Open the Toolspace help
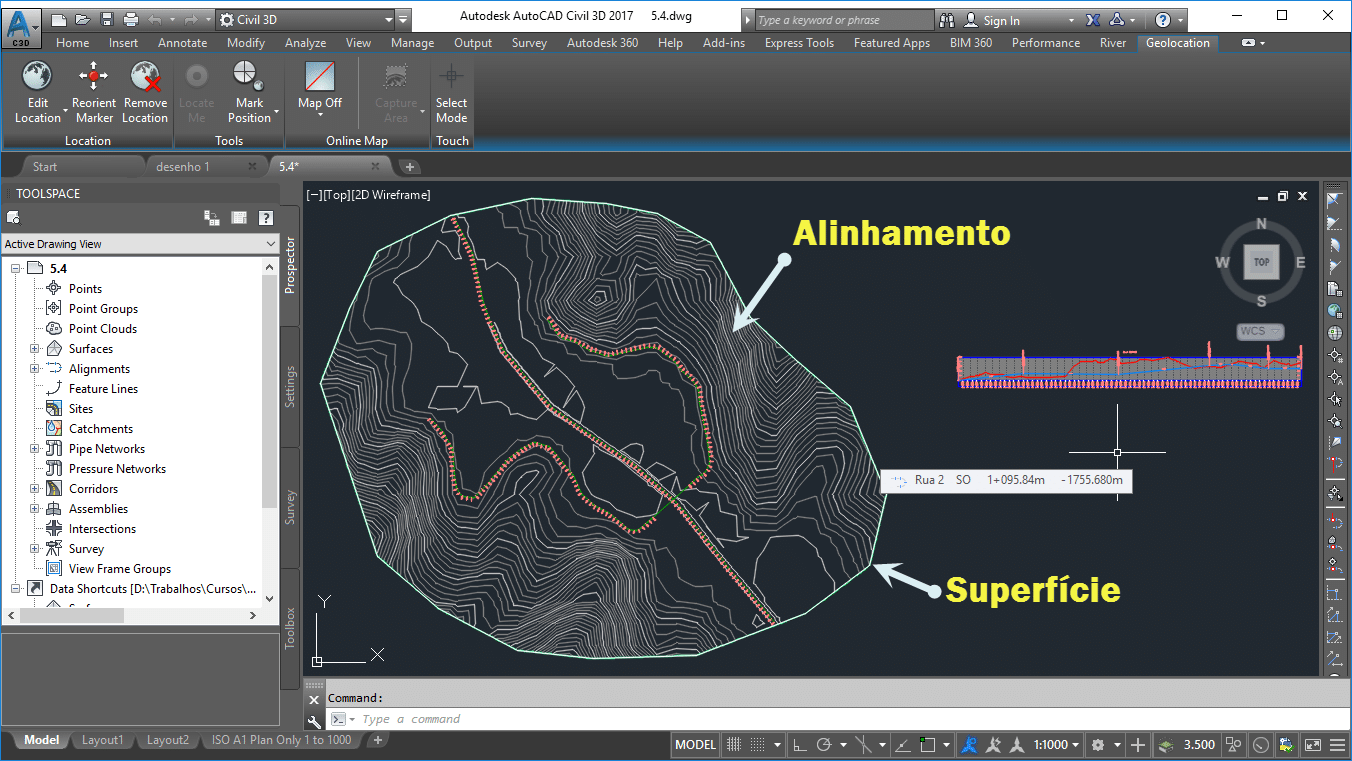The width and height of the screenshot is (1352, 761). pos(265,217)
